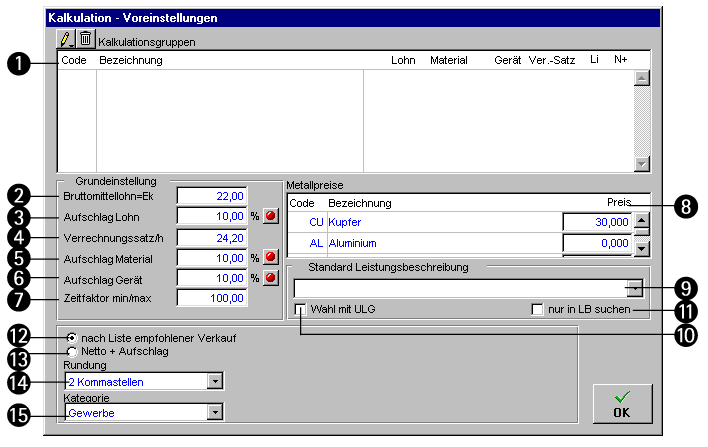This screenshot has height=447, width=708.
Task: Select nach Liste empfohlener Verkauf option
Action: pos(72,338)
